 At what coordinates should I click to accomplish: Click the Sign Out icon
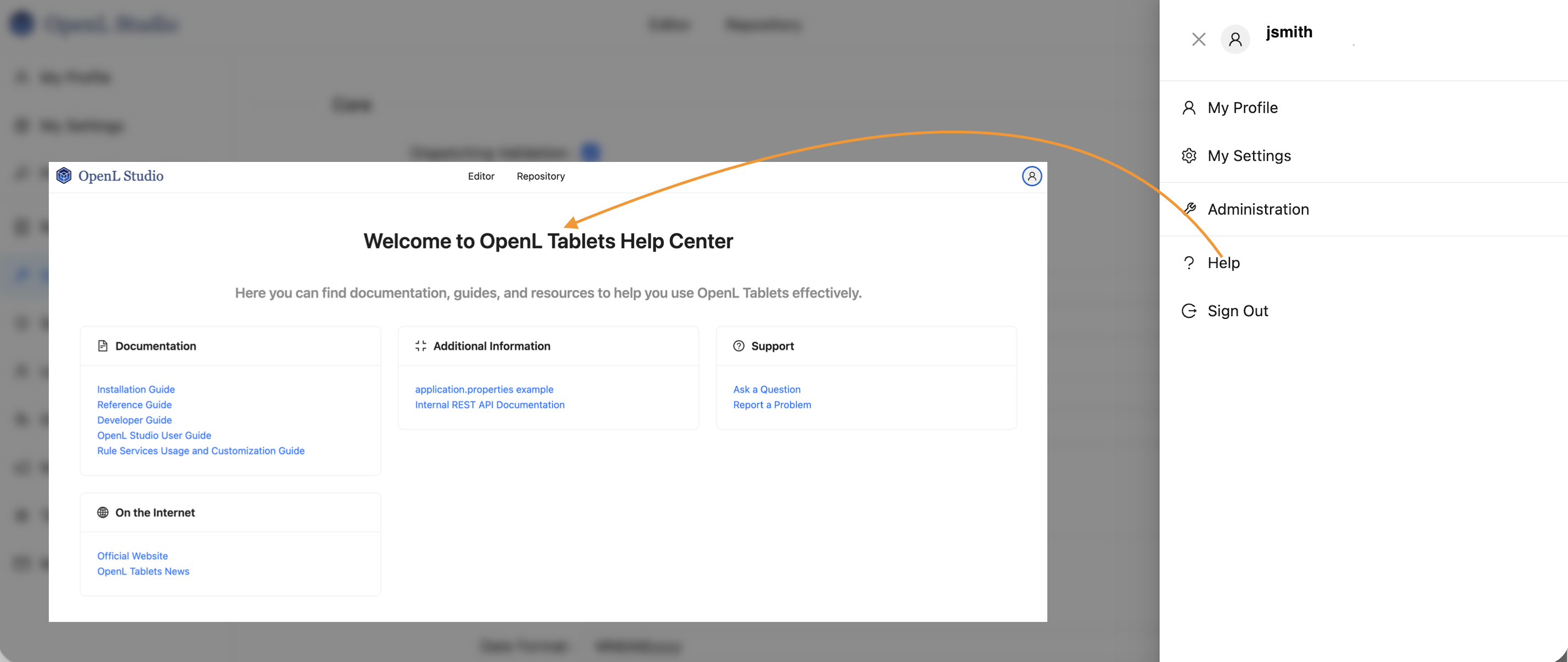point(1189,311)
